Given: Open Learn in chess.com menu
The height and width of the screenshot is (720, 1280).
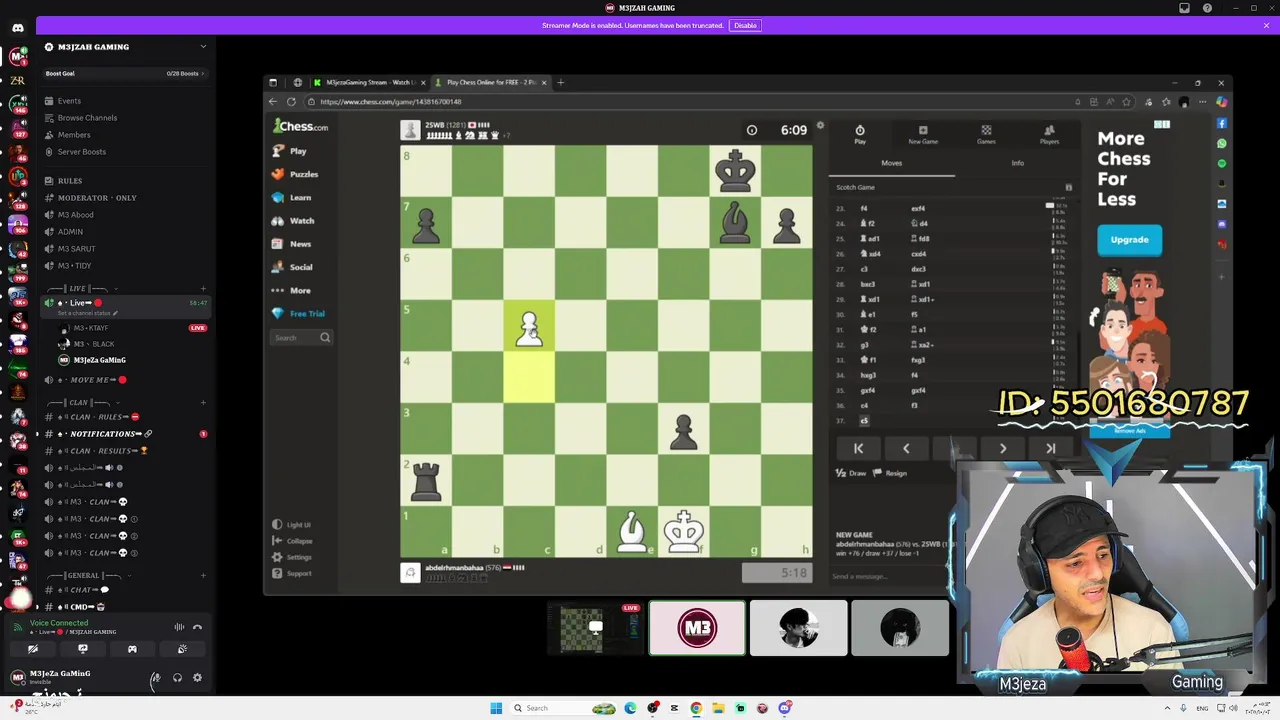Looking at the screenshot, I should 300,197.
